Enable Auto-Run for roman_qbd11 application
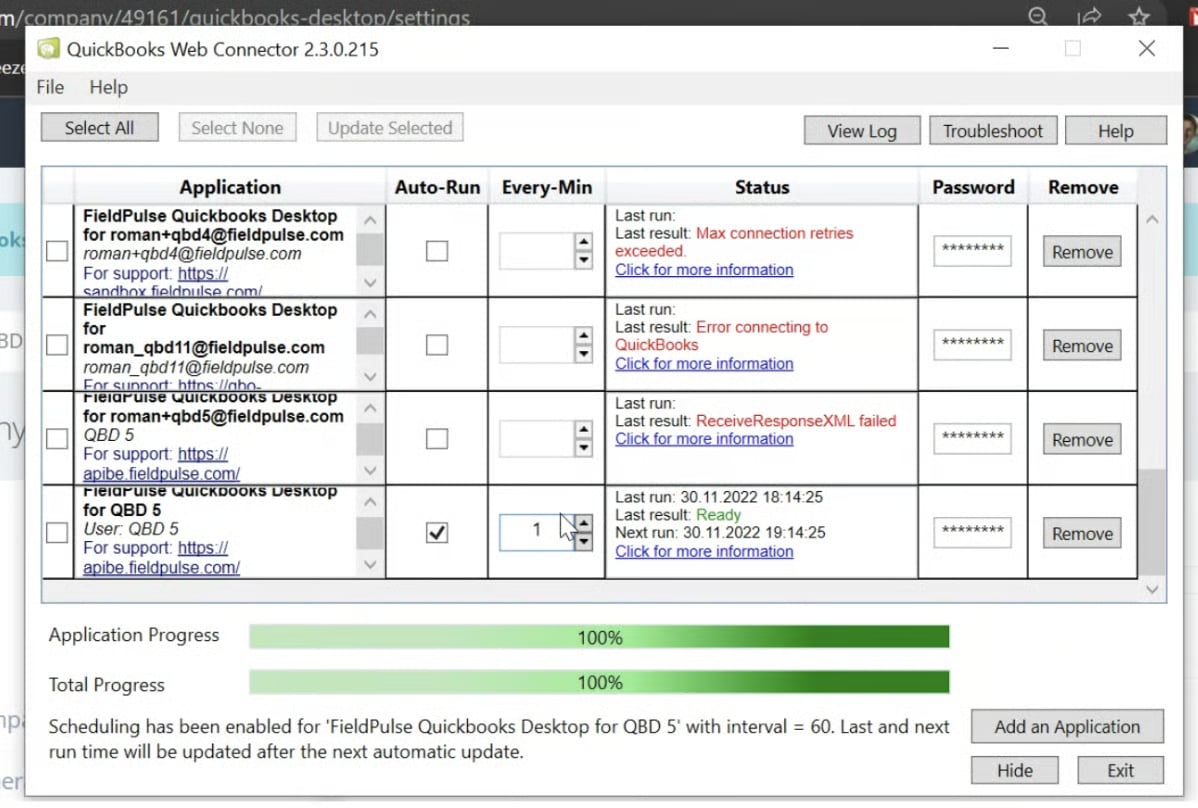 [x=437, y=344]
